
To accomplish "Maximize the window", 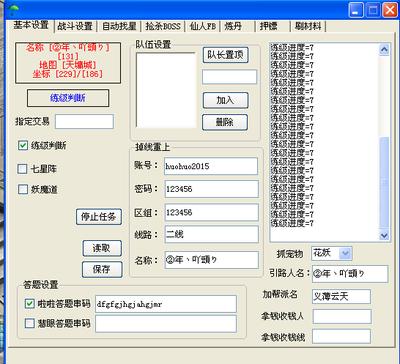I will tap(373, 10).
